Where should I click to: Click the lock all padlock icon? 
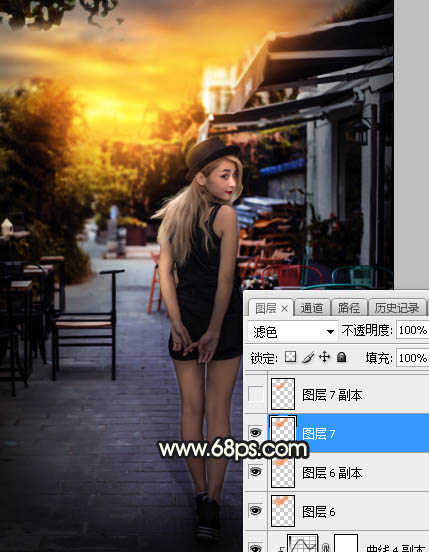click(341, 357)
